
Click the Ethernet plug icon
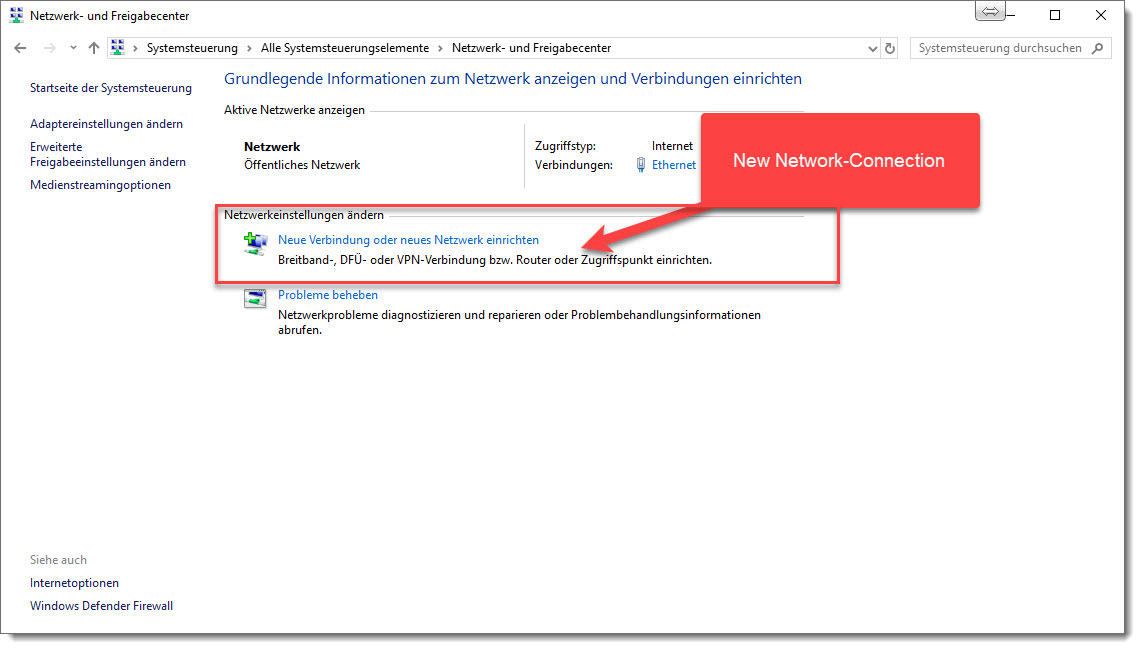pyautogui.click(x=641, y=165)
